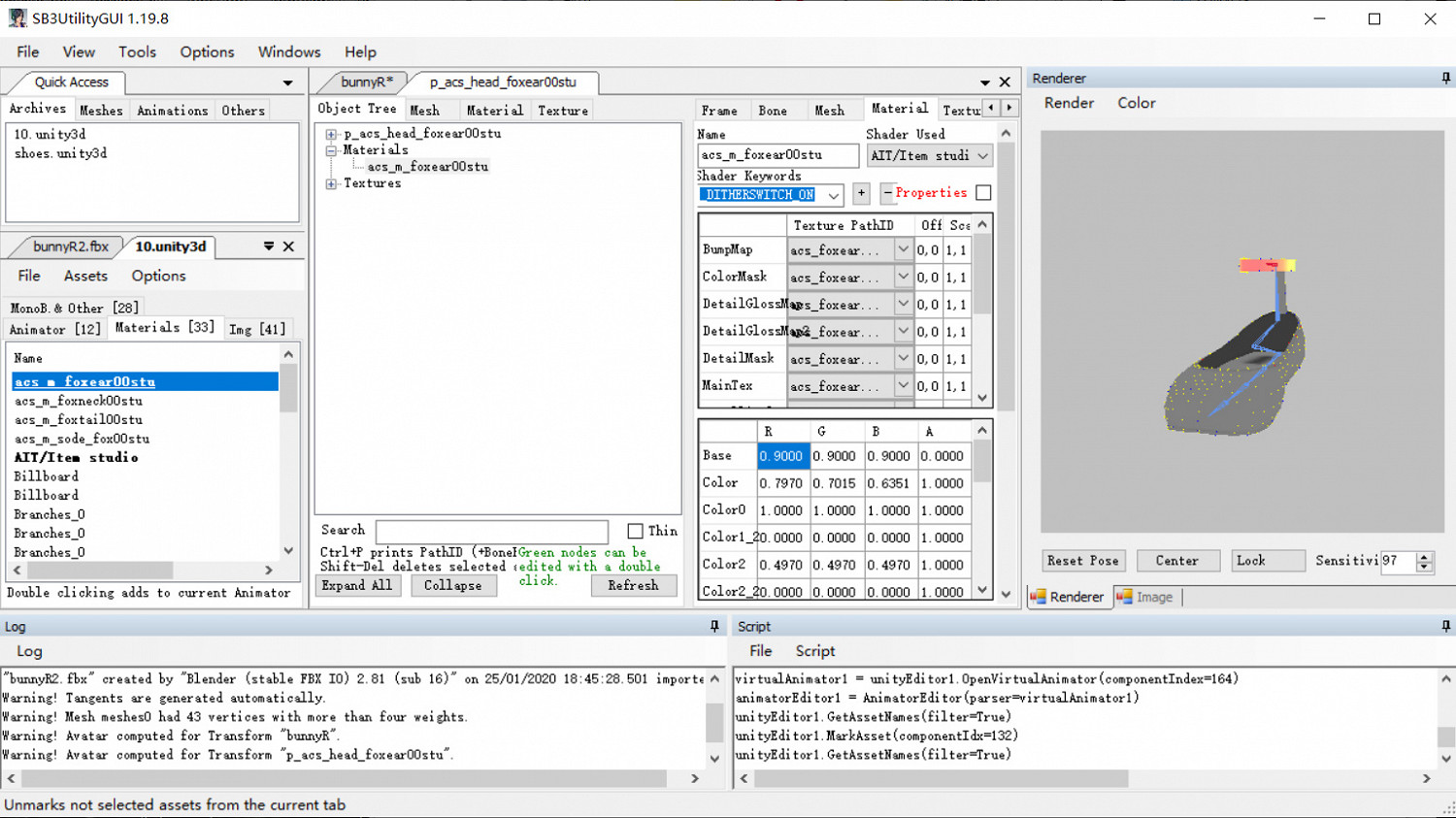
Task: Expand the Textures node in Object Tree
Action: click(331, 183)
